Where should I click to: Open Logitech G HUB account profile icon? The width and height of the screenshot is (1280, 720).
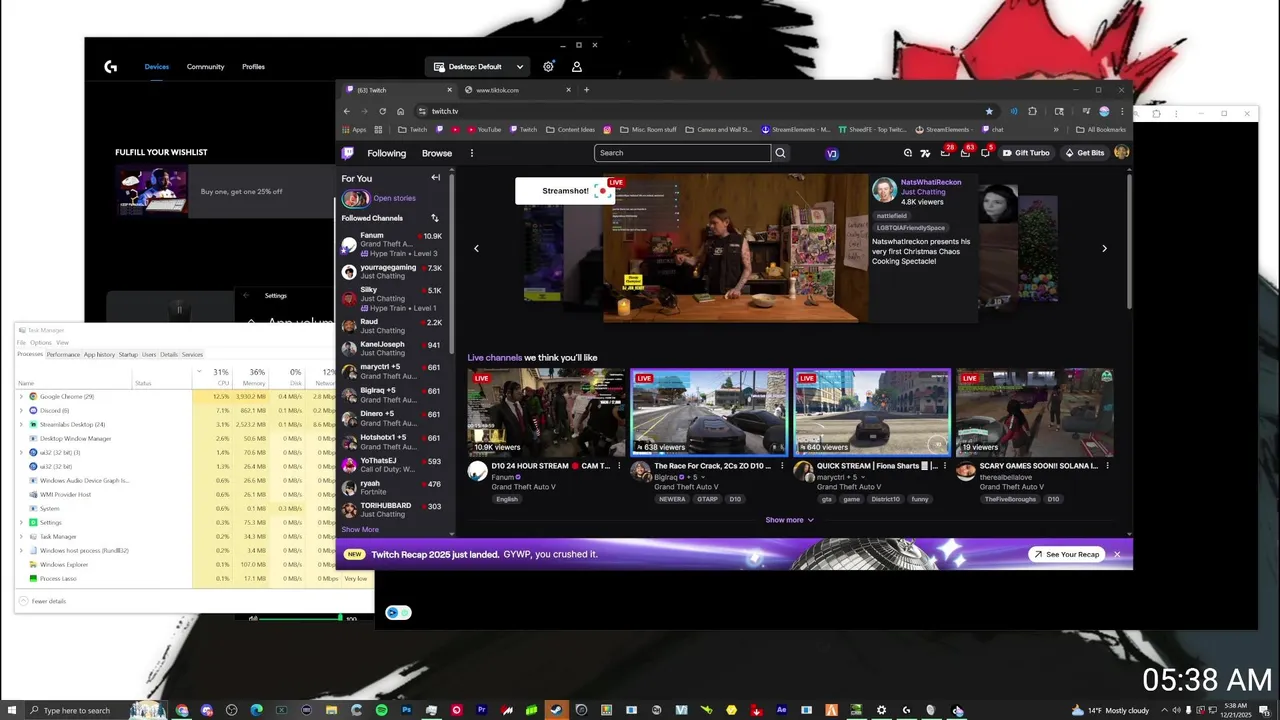point(577,66)
